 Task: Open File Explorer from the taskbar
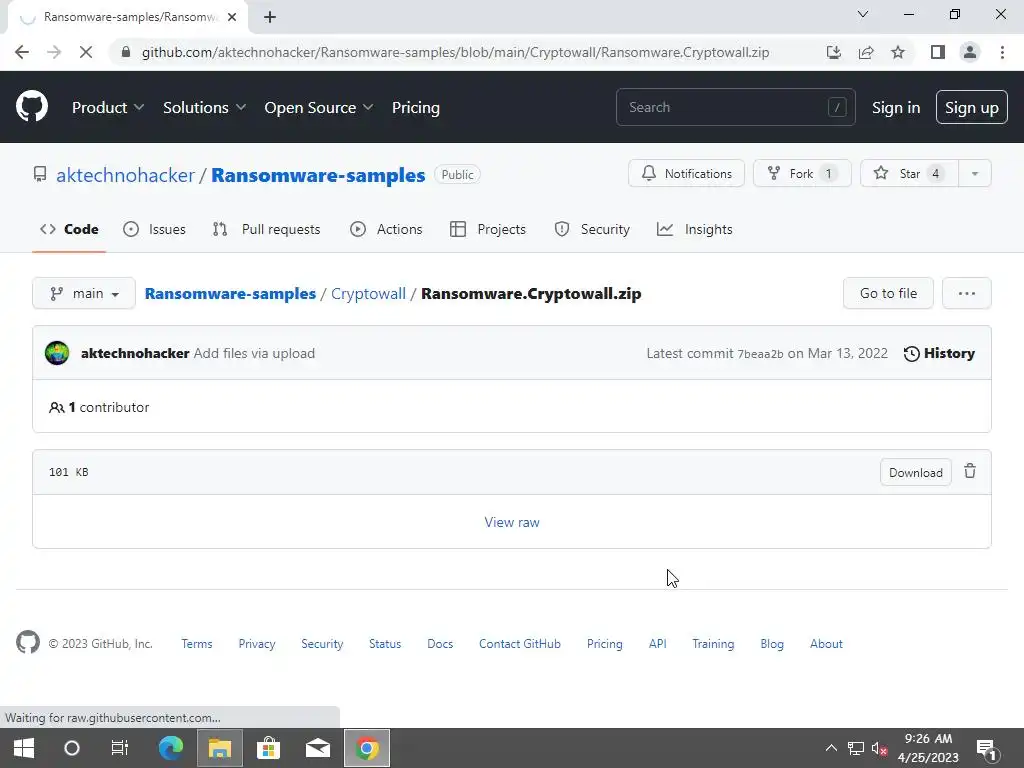(x=219, y=748)
